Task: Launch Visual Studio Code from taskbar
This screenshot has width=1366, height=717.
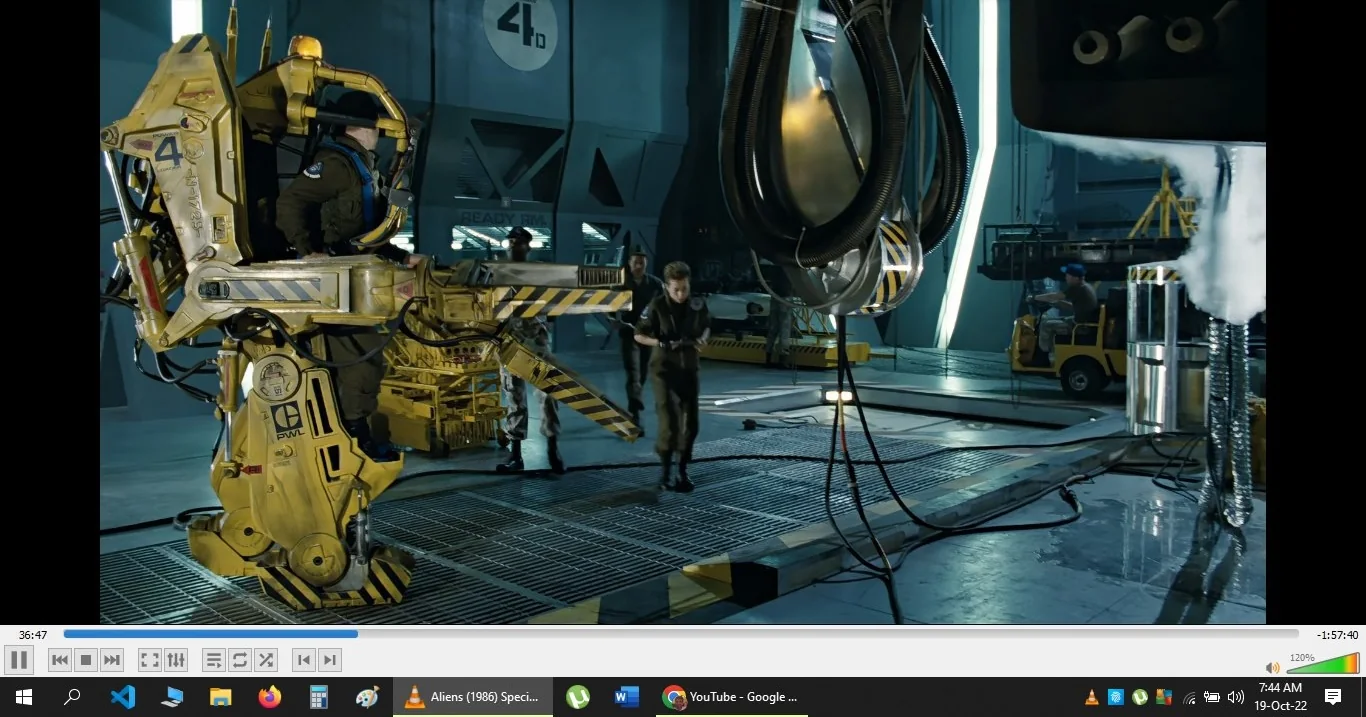Action: click(122, 697)
